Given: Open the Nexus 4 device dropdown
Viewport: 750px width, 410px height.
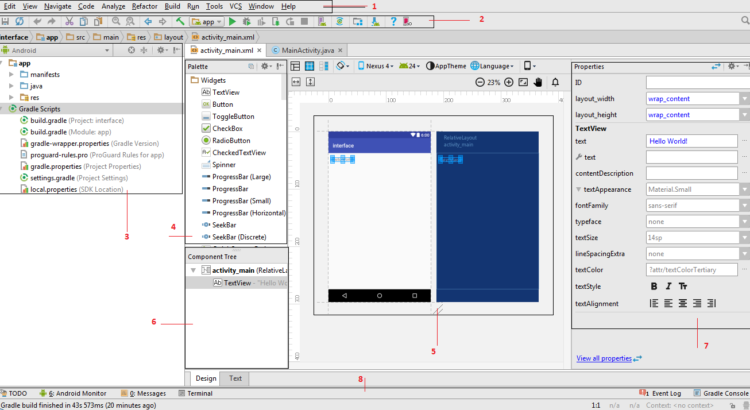Looking at the screenshot, I should click(x=379, y=66).
